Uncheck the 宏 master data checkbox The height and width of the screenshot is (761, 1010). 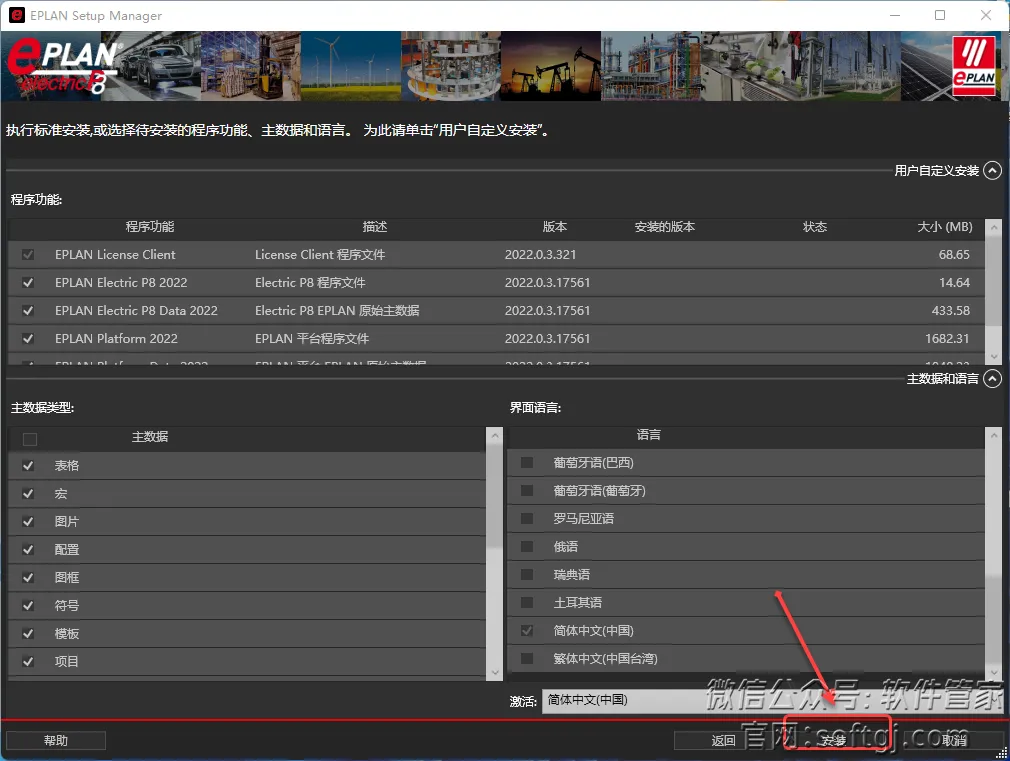pyautogui.click(x=28, y=493)
